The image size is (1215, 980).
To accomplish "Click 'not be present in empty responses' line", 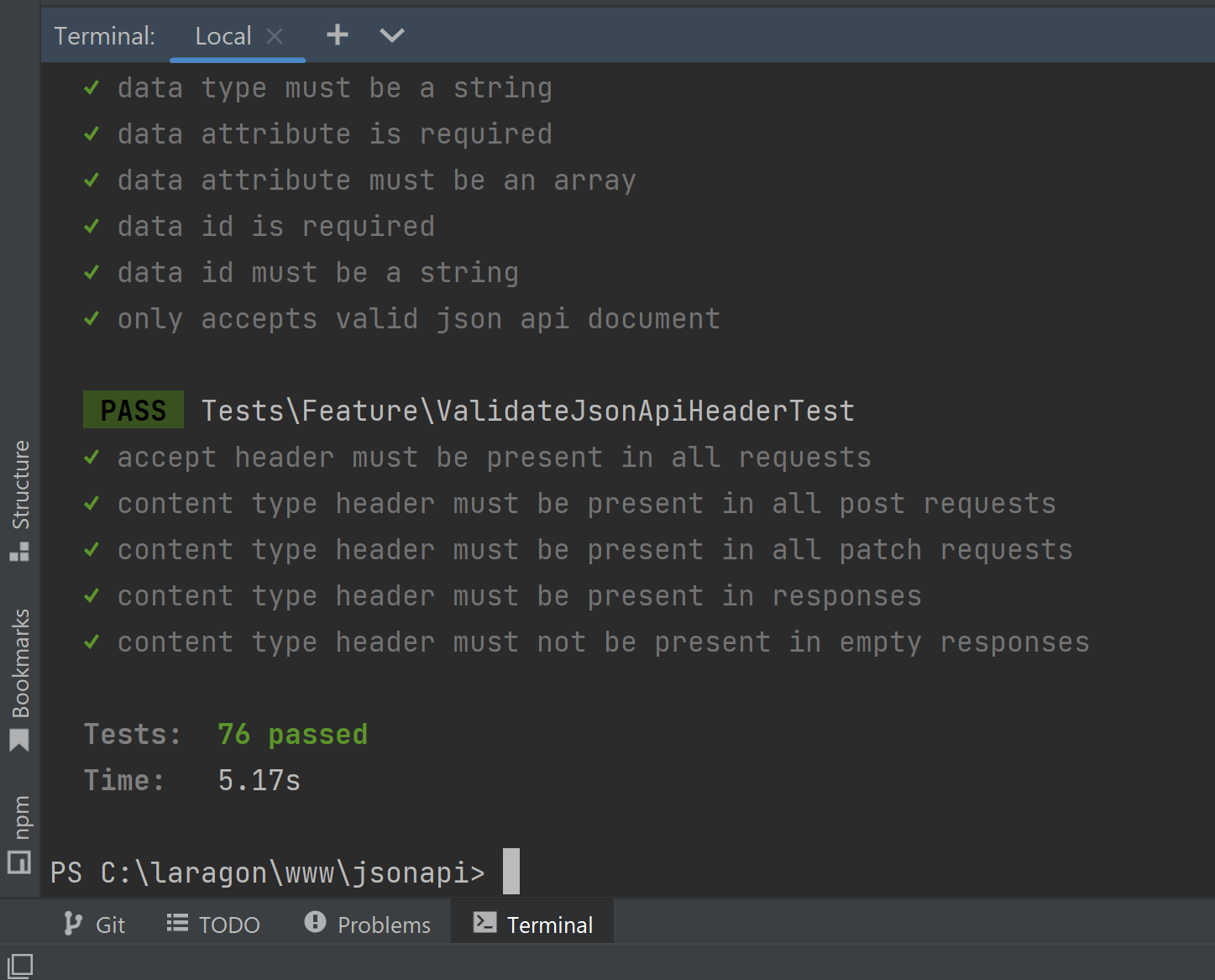I will coord(603,642).
